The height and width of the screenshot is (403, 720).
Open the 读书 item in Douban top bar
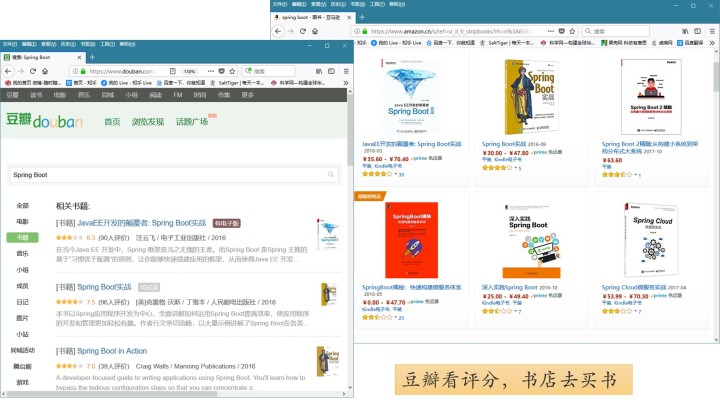pyautogui.click(x=36, y=95)
